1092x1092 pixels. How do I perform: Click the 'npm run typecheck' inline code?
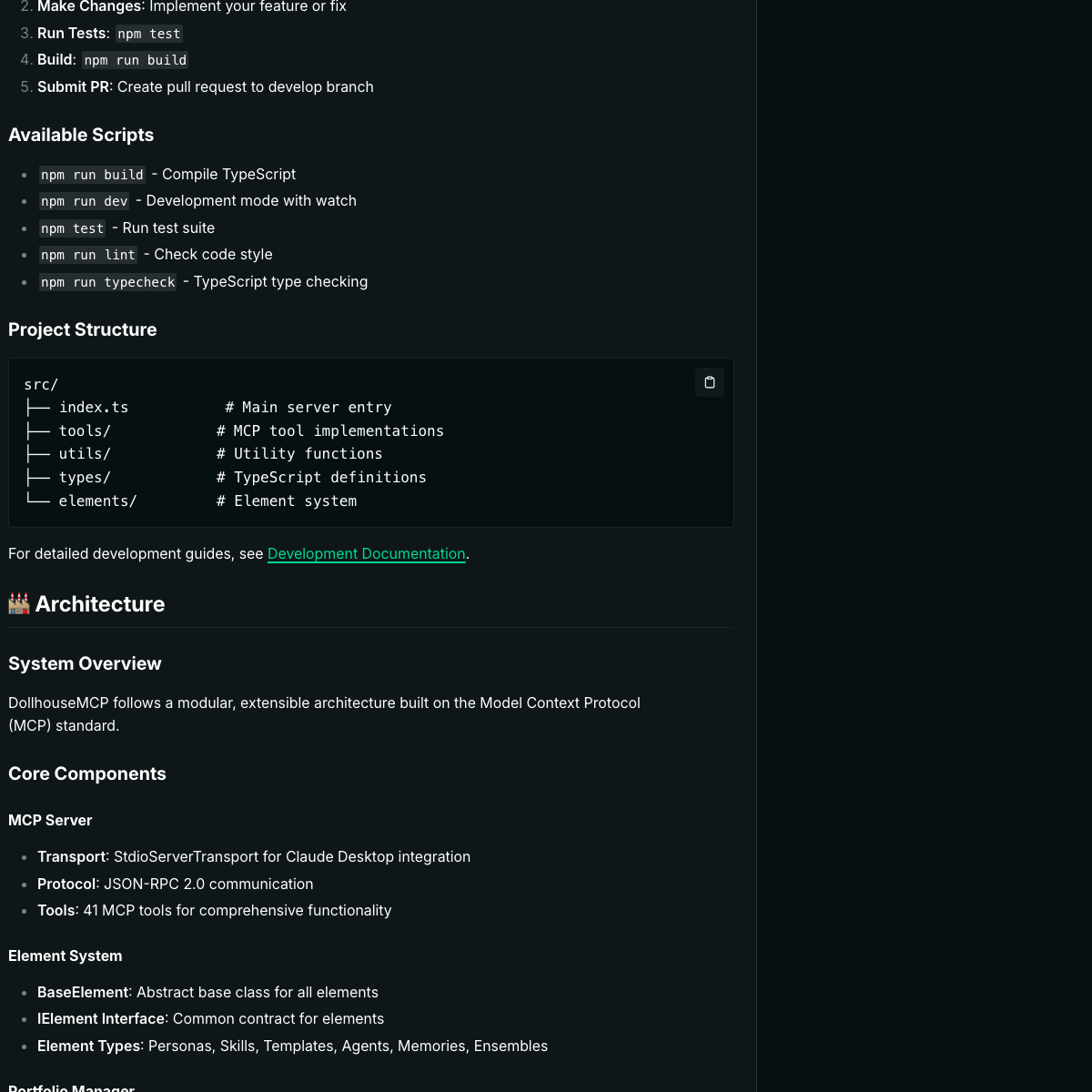click(x=107, y=282)
